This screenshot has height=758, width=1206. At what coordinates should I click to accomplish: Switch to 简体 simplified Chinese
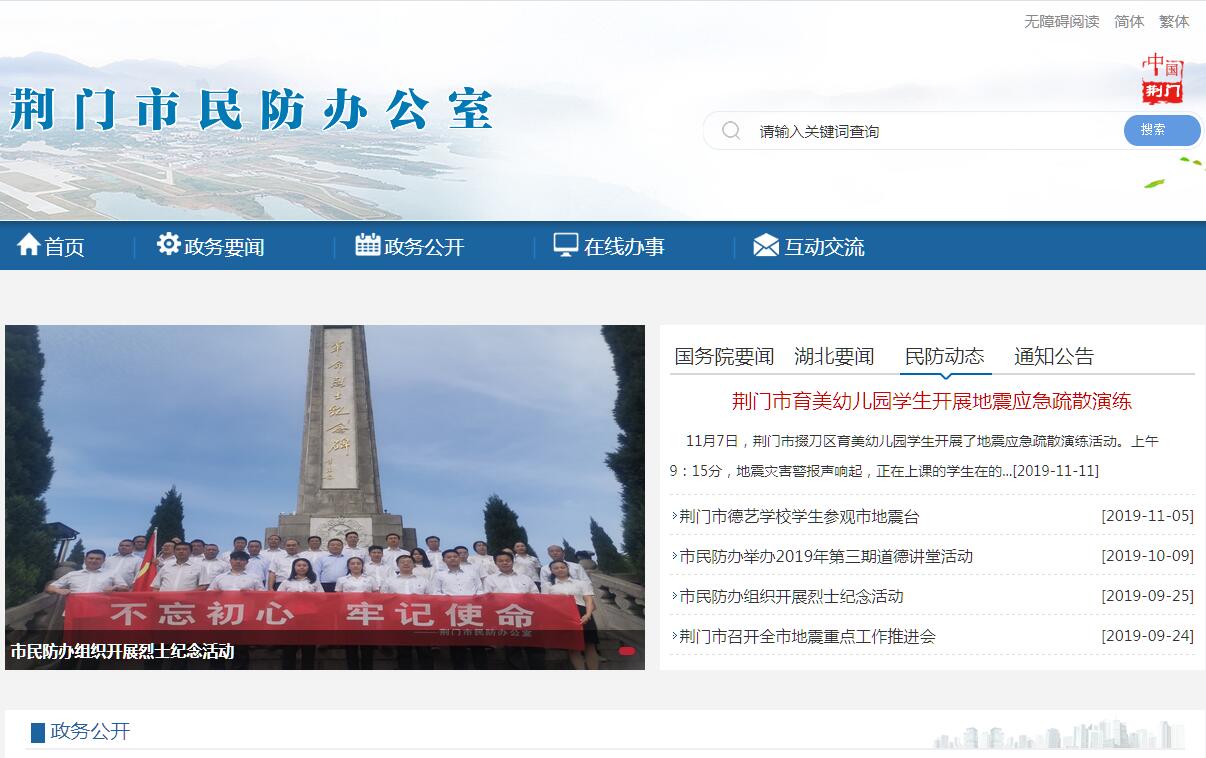coord(1129,21)
